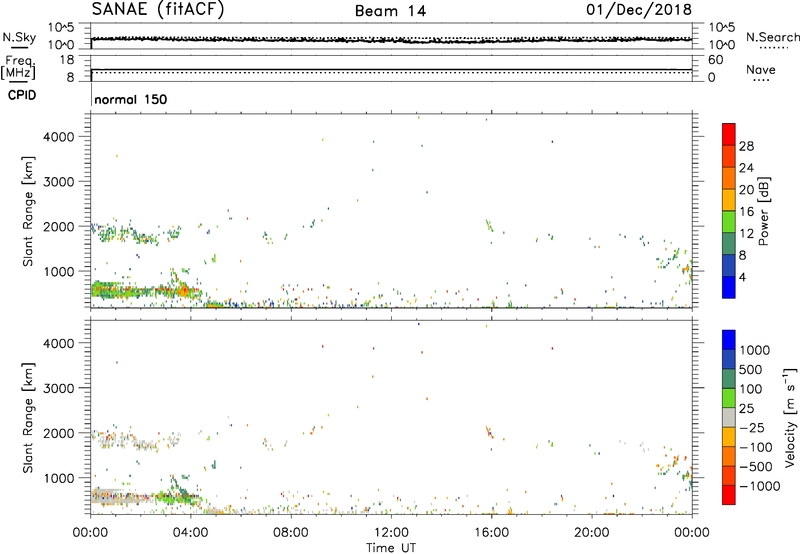Click the 500 label on velocity colorbar
The height and width of the screenshot is (554, 800).
pyautogui.click(x=752, y=370)
